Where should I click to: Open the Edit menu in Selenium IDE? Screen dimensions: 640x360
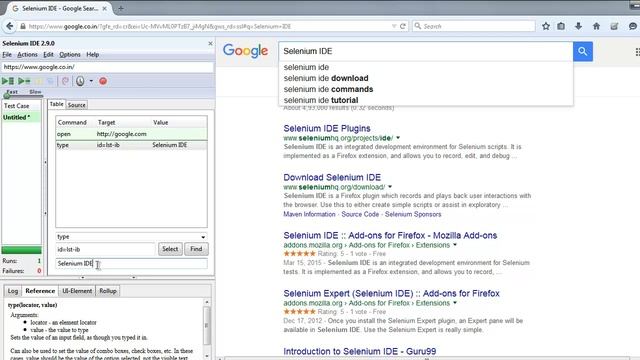(x=48, y=54)
